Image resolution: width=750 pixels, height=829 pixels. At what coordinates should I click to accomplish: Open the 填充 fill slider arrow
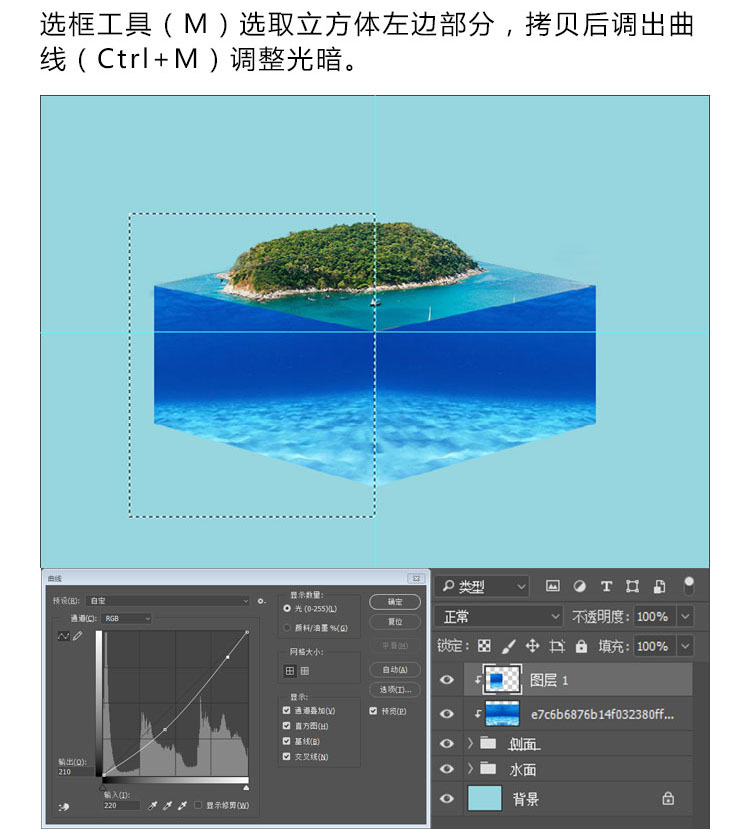pyautogui.click(x=686, y=646)
